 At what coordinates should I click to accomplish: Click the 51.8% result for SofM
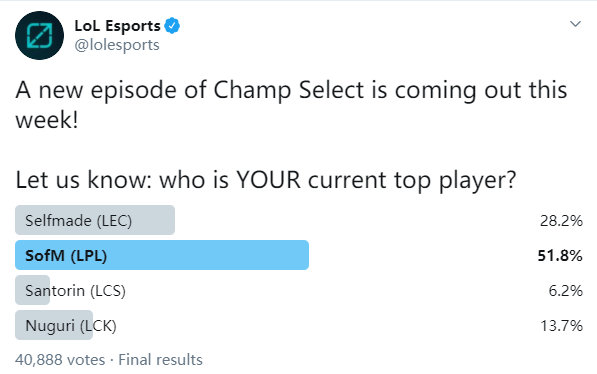(560, 256)
